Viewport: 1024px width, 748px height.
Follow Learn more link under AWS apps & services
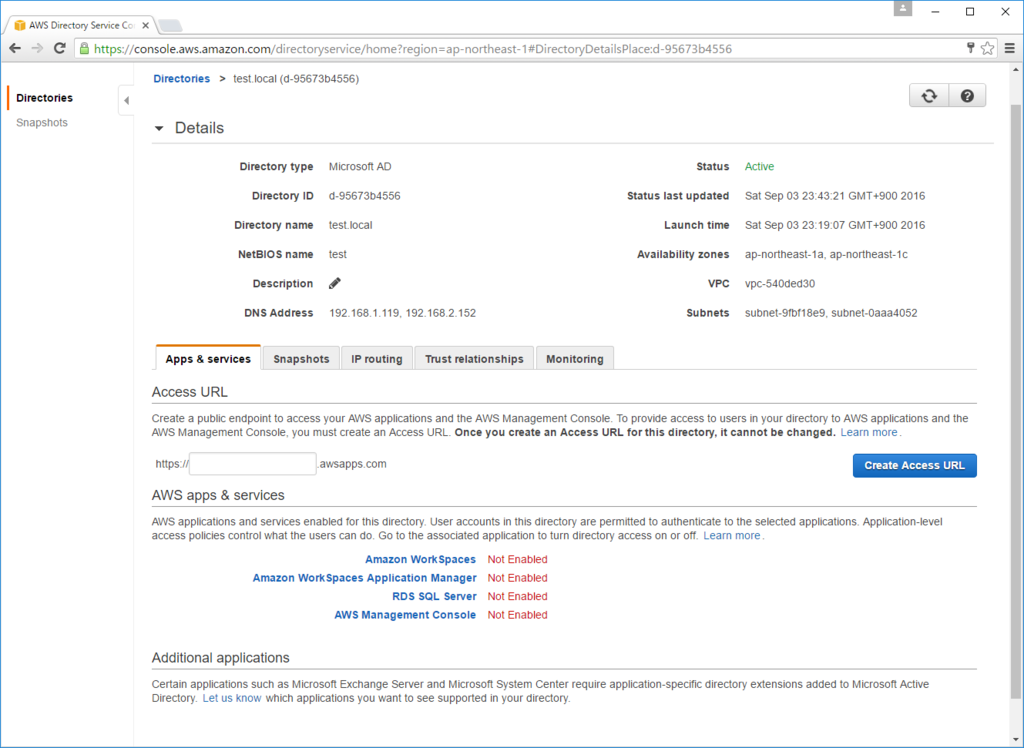[x=731, y=536]
